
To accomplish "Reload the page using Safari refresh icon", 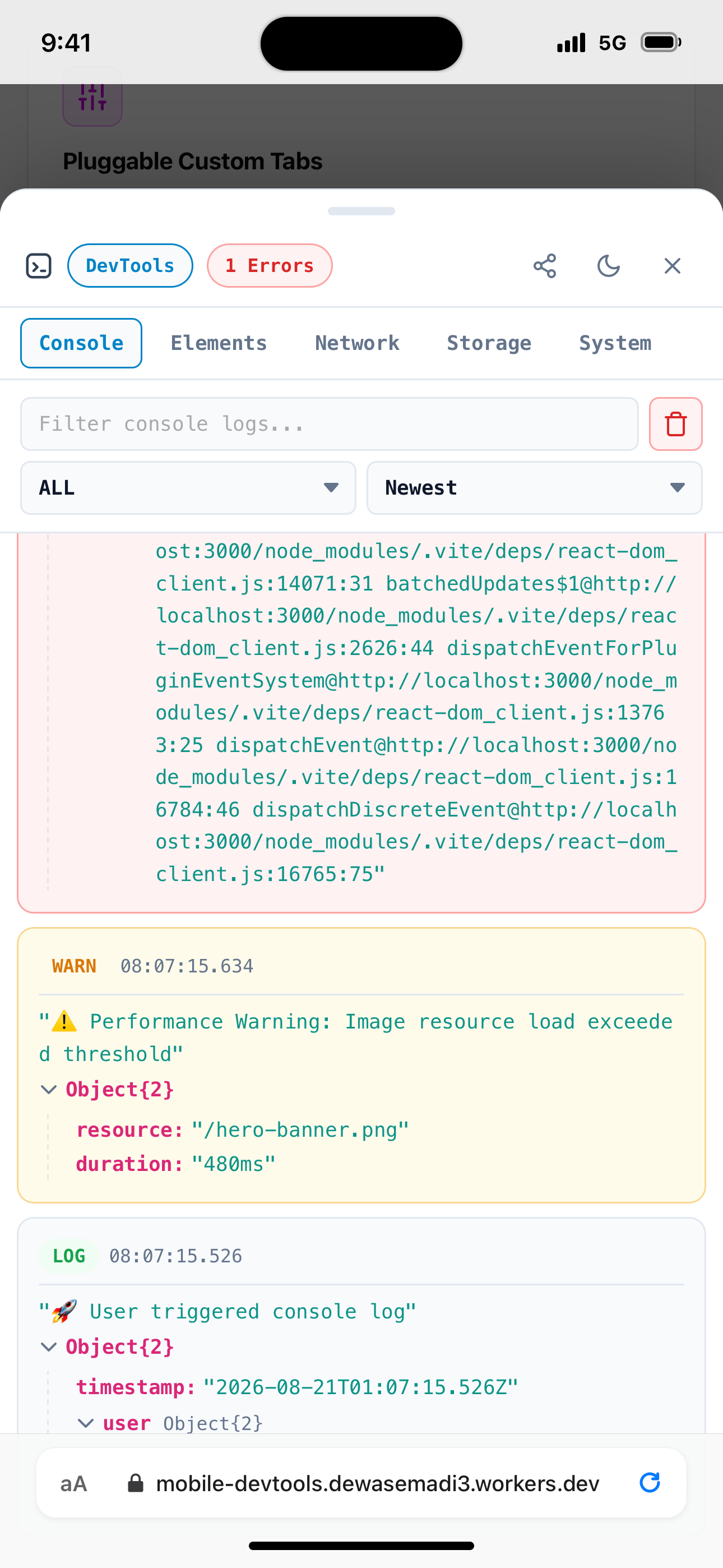I will click(650, 1483).
